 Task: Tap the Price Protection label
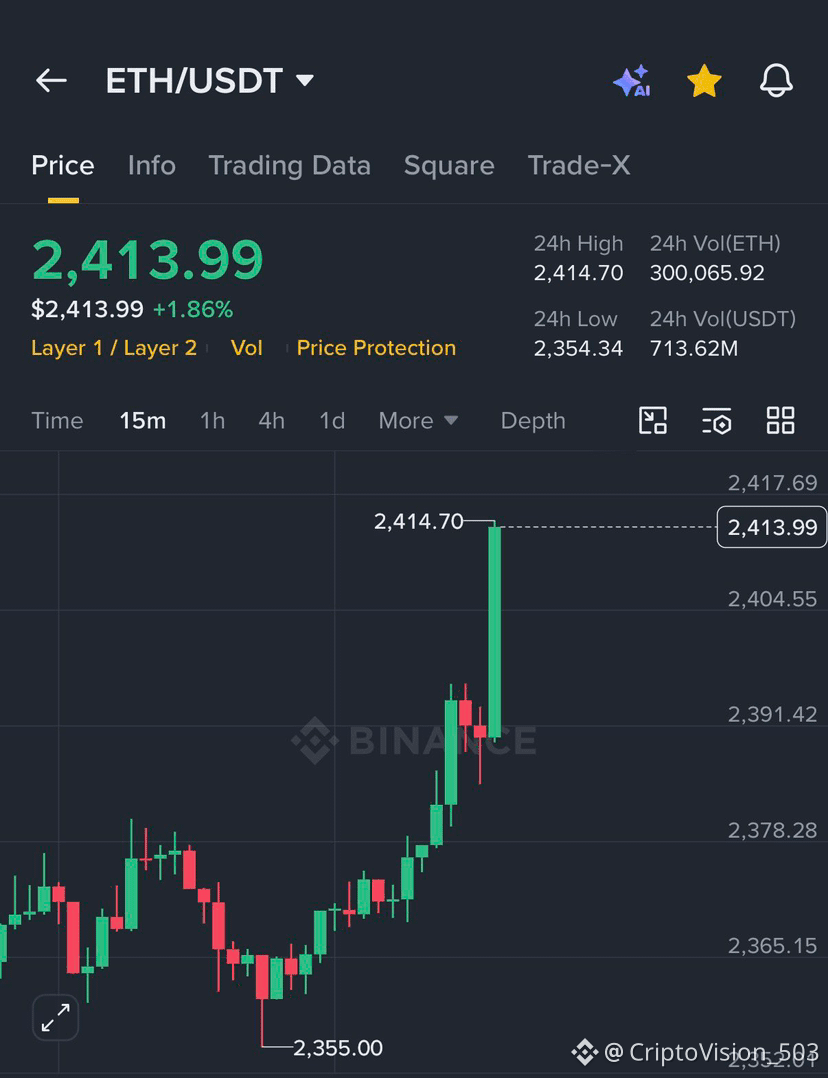[376, 348]
